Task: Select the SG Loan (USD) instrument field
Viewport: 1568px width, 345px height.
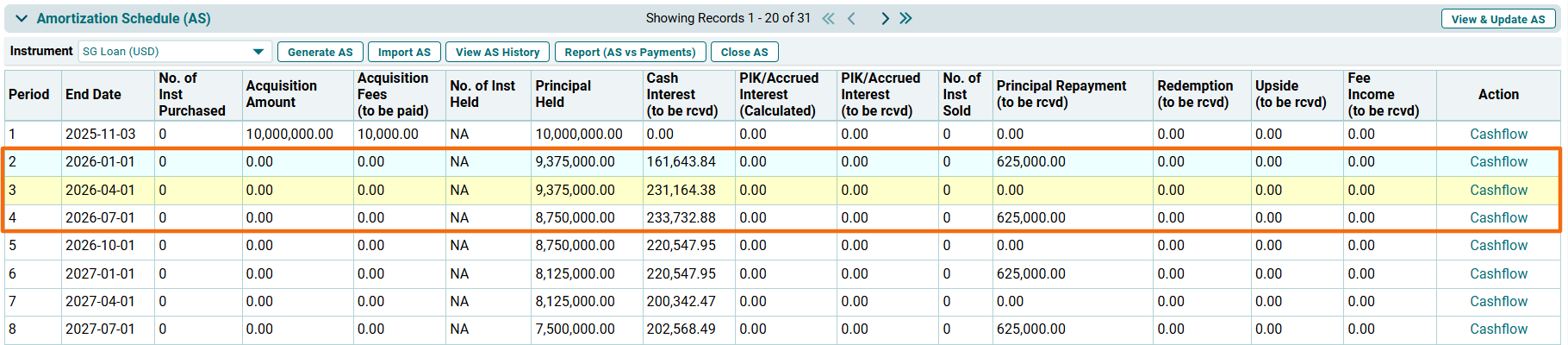Action: coord(165,52)
